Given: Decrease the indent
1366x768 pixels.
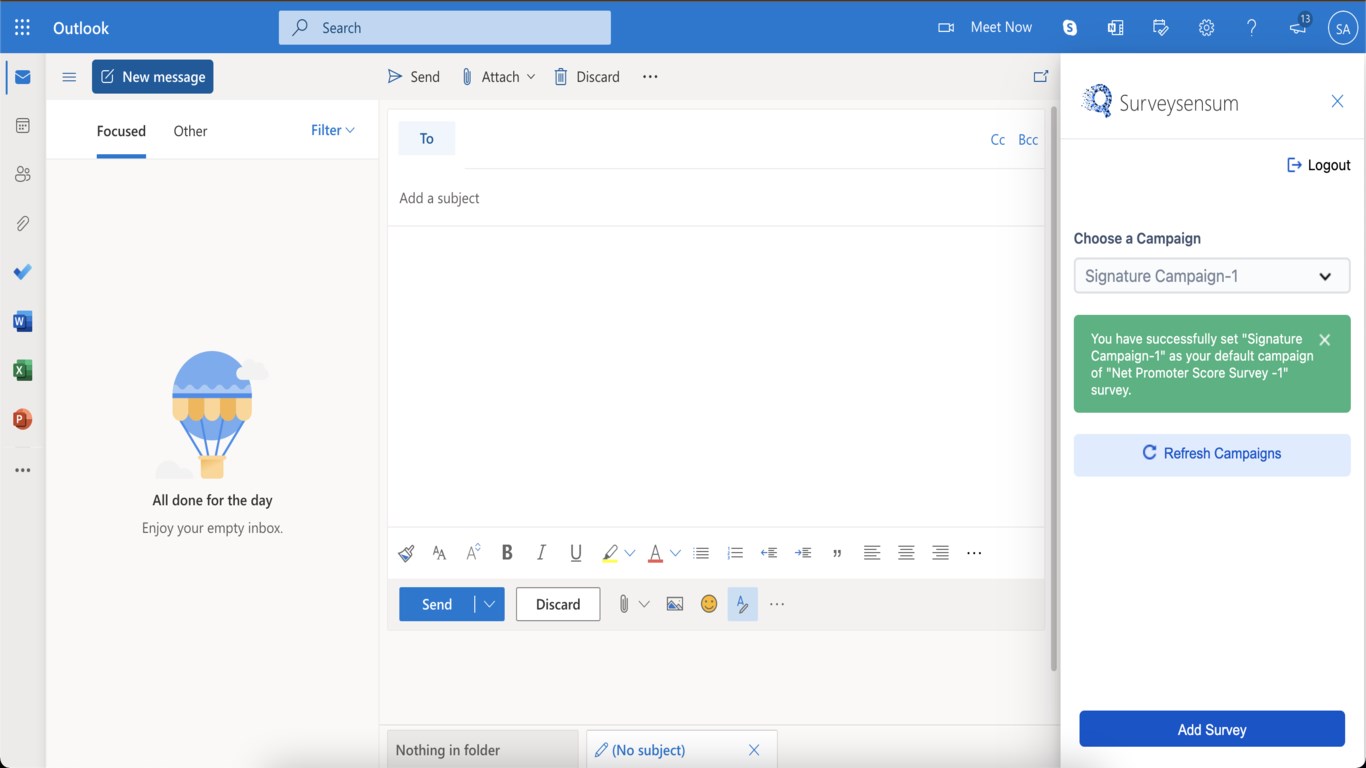Looking at the screenshot, I should tap(769, 553).
